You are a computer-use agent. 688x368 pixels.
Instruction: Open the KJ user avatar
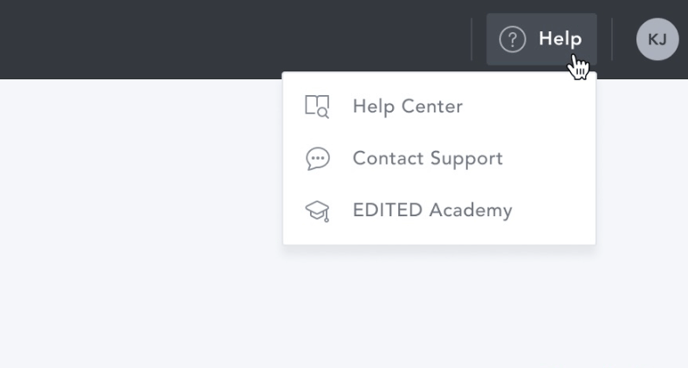(x=657, y=39)
